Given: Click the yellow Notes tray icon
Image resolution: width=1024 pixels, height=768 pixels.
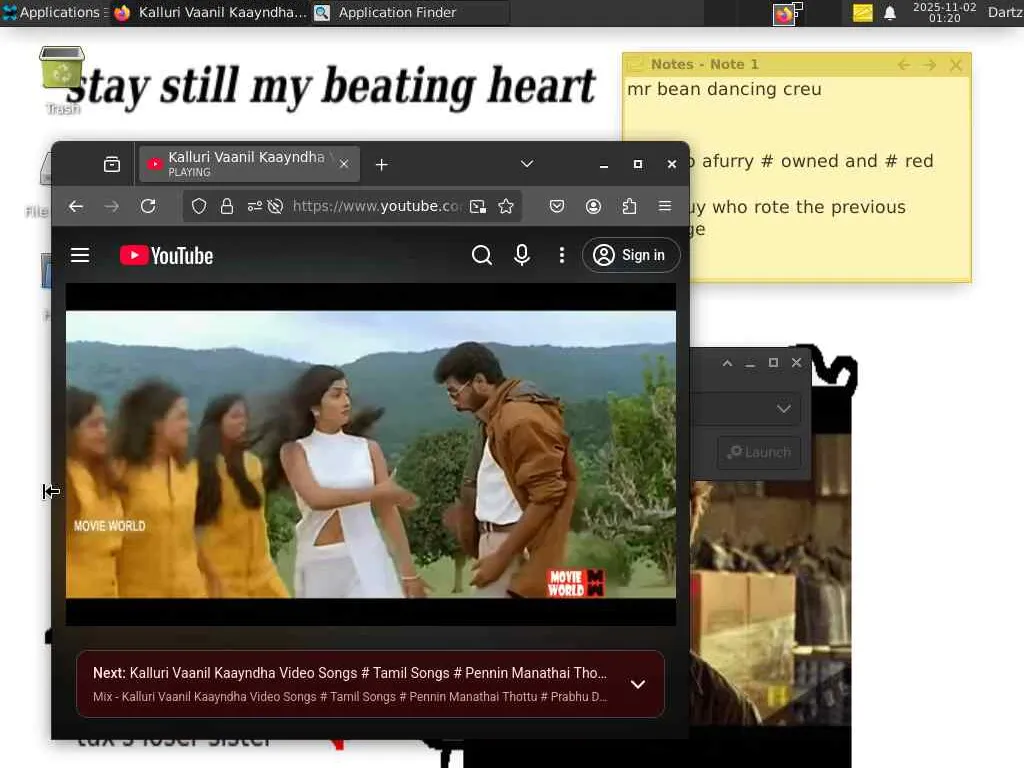Looking at the screenshot, I should (863, 13).
